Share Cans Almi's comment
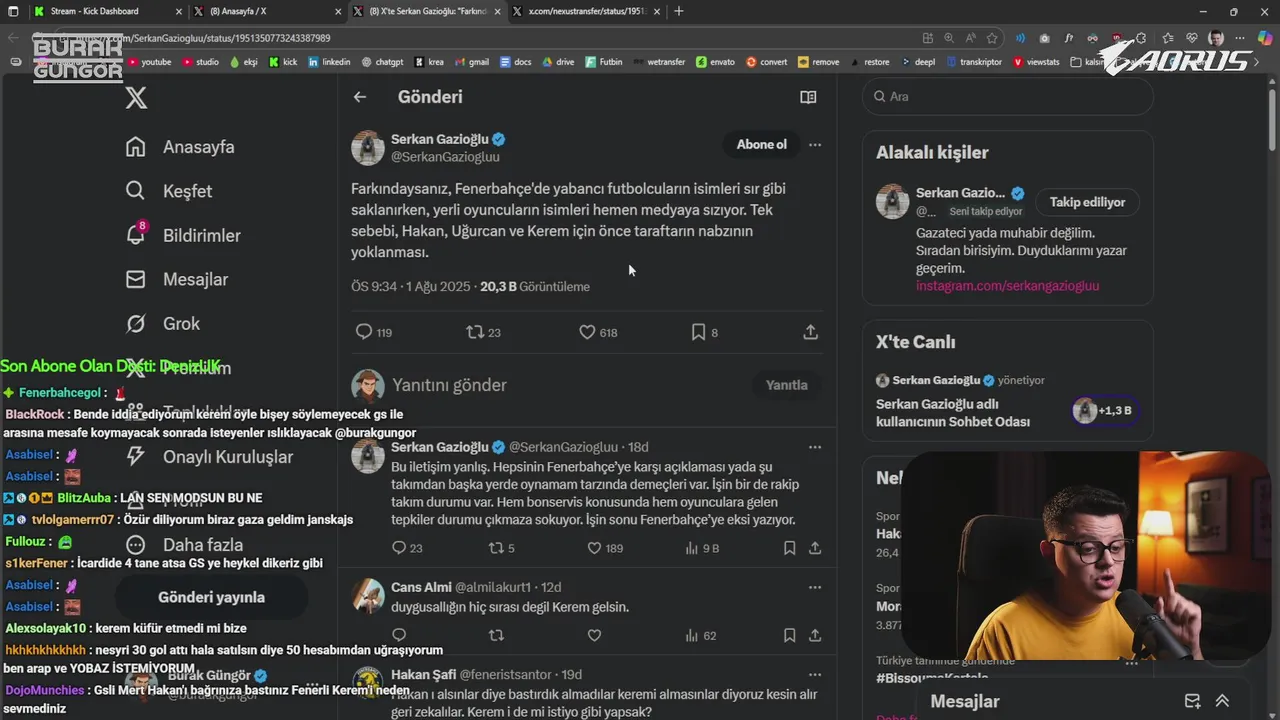The height and width of the screenshot is (720, 1280). point(815,635)
